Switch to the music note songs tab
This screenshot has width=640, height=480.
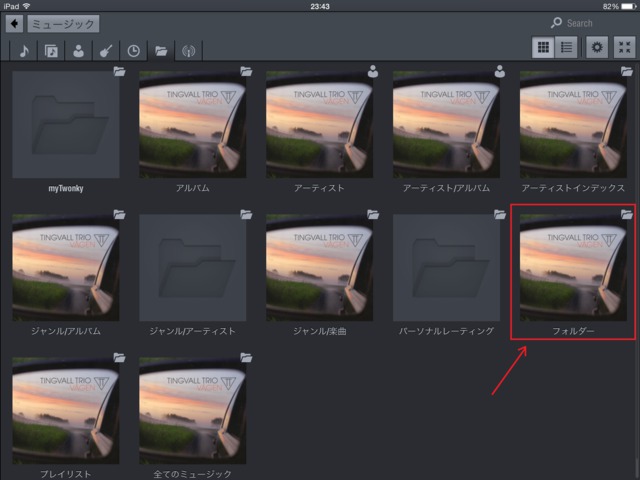coord(24,51)
